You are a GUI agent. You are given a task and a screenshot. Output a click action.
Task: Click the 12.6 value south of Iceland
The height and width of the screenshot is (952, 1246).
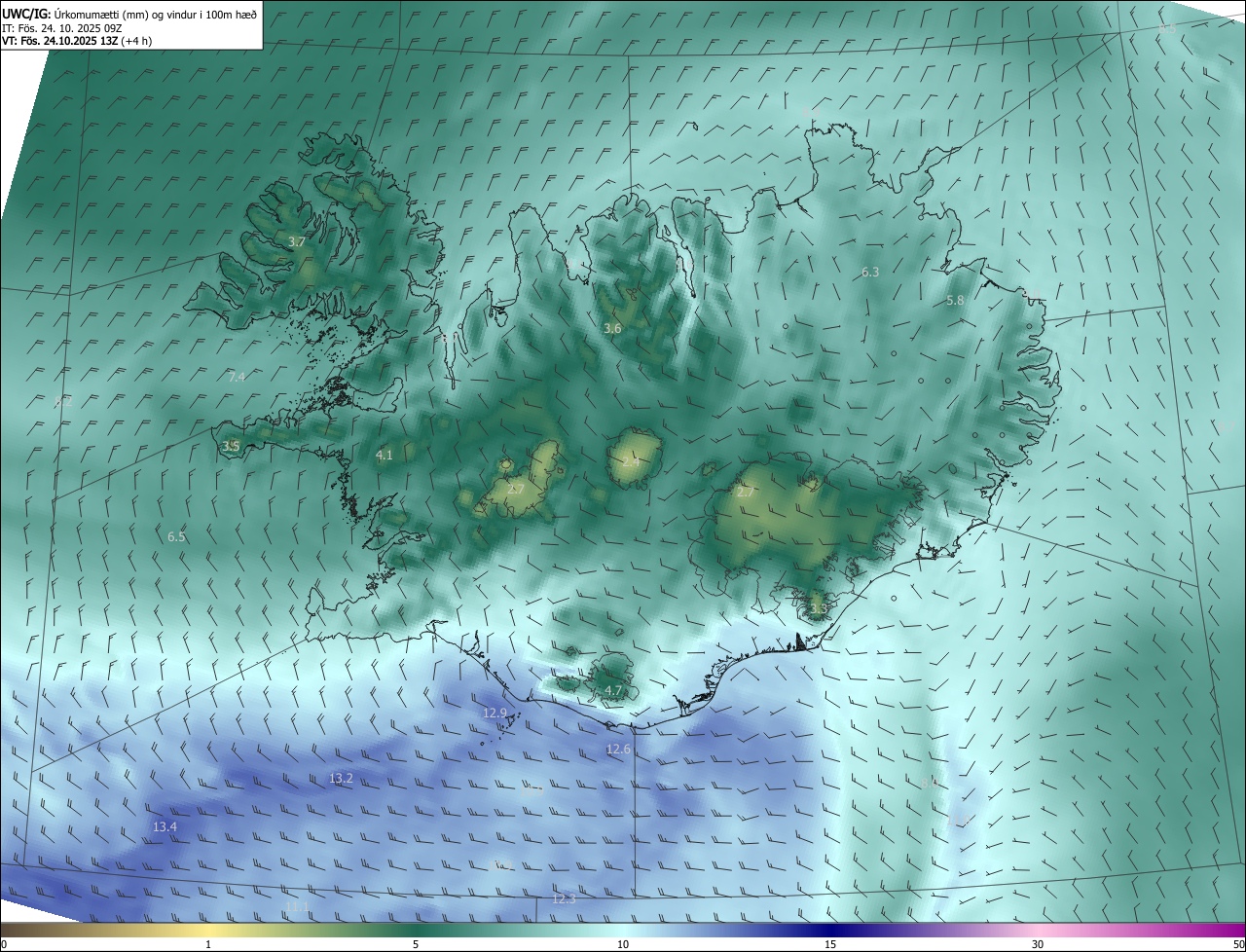point(618,750)
